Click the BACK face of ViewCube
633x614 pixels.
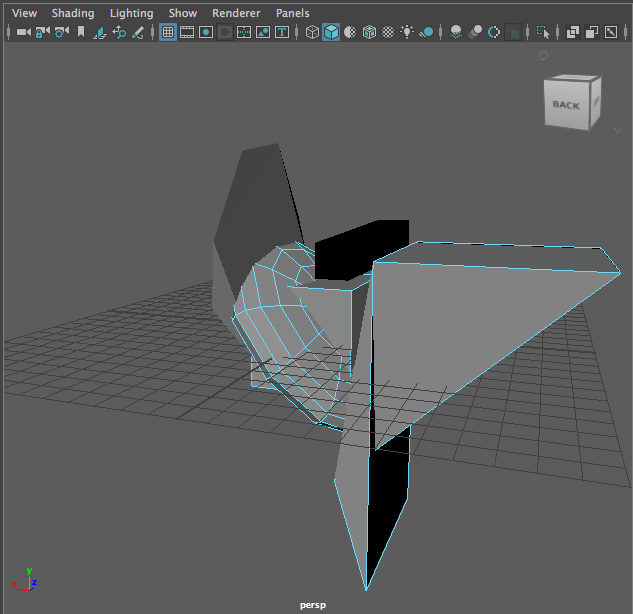(565, 105)
